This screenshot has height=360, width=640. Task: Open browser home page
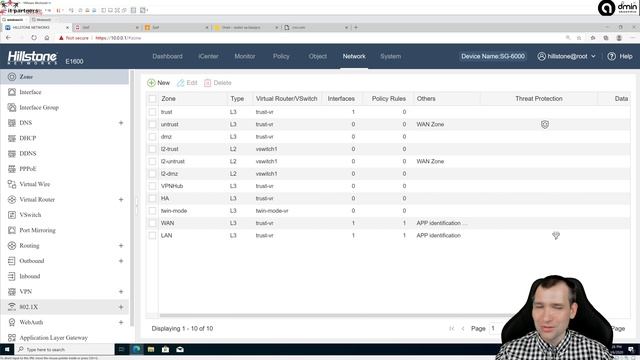(x=47, y=38)
